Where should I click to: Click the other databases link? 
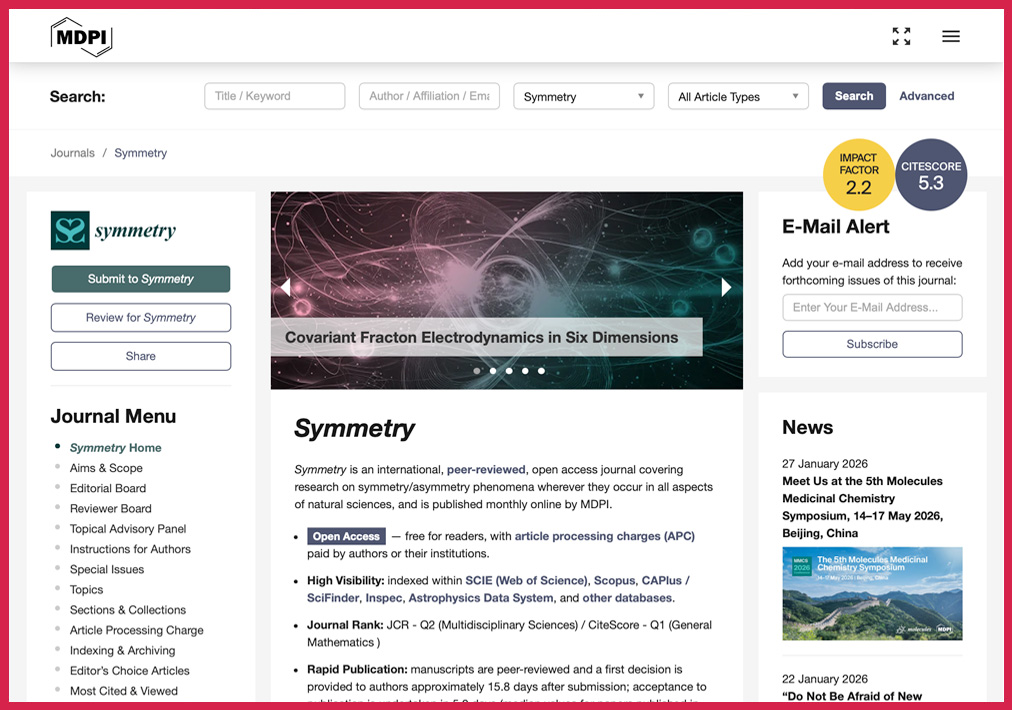click(627, 598)
